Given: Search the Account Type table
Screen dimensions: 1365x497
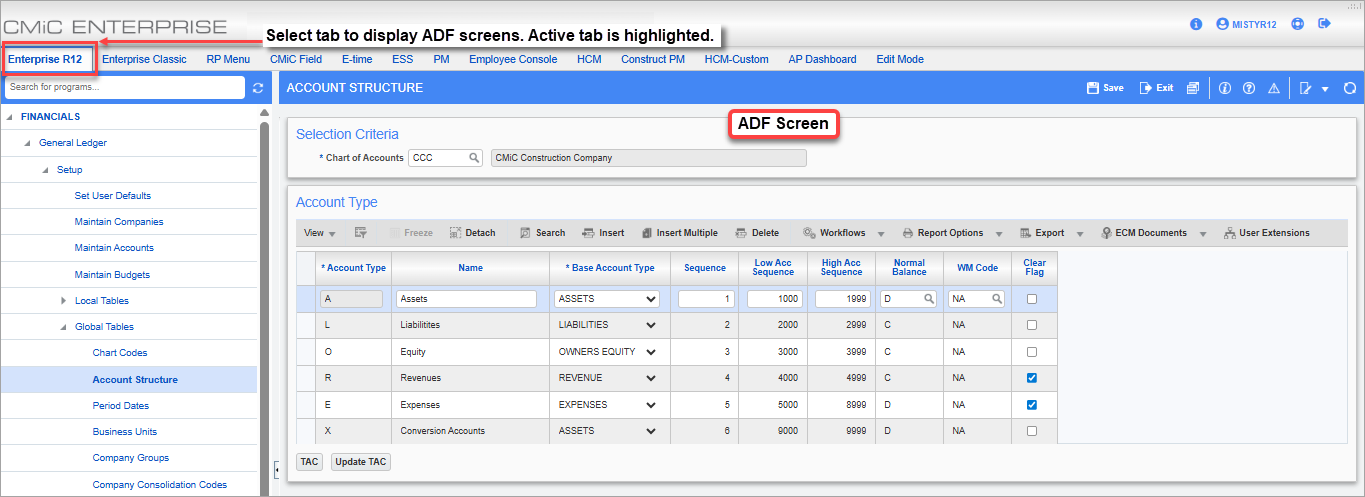Looking at the screenshot, I should 542,233.
